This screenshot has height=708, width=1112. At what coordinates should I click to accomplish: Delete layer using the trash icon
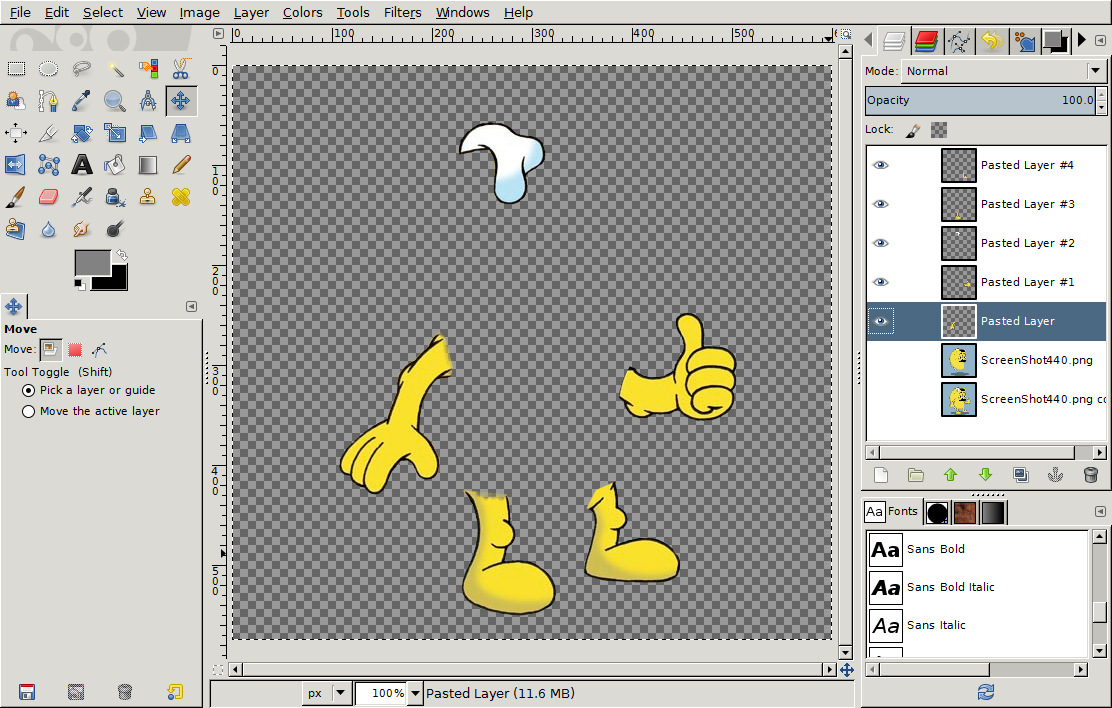tap(1090, 475)
